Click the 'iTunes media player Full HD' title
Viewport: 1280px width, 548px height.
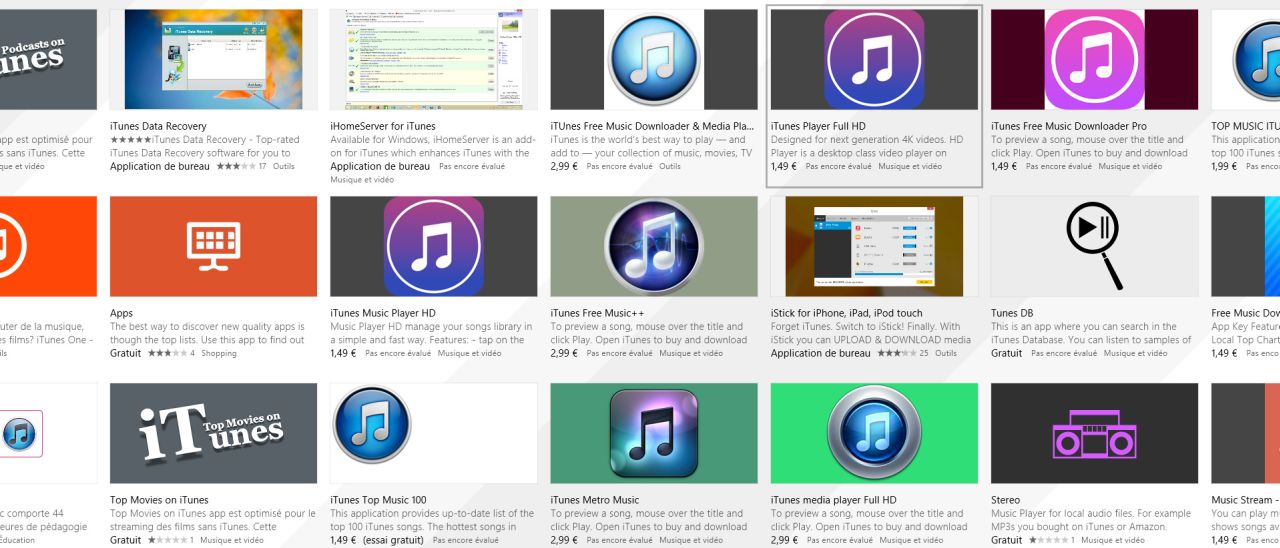click(834, 500)
